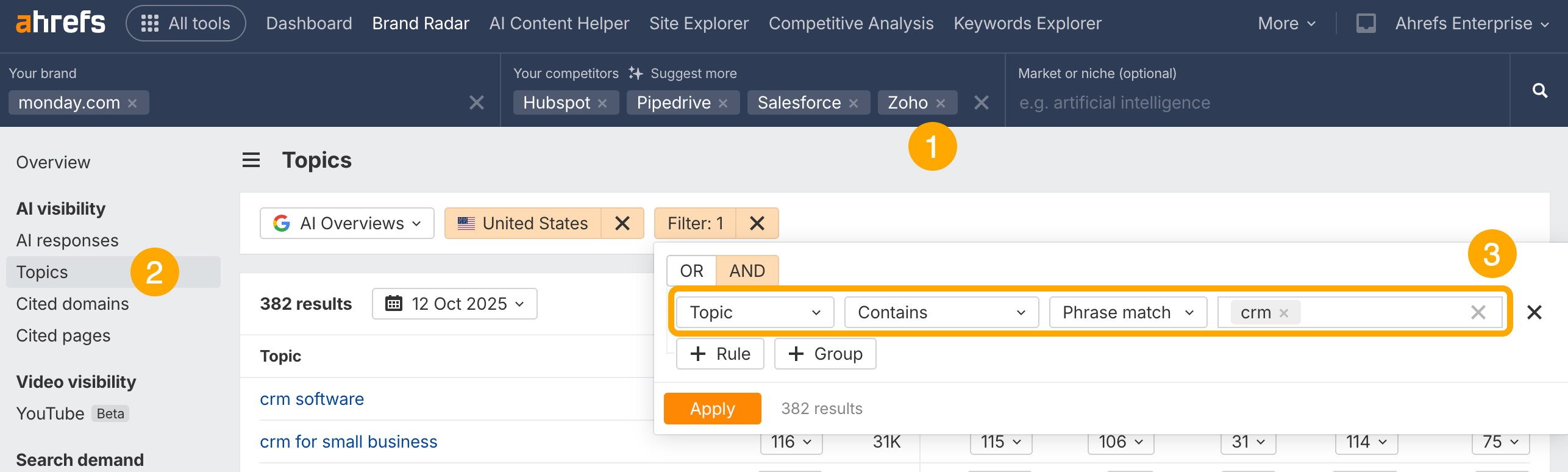
Task: Click the Ahrefs logo
Action: point(60,23)
